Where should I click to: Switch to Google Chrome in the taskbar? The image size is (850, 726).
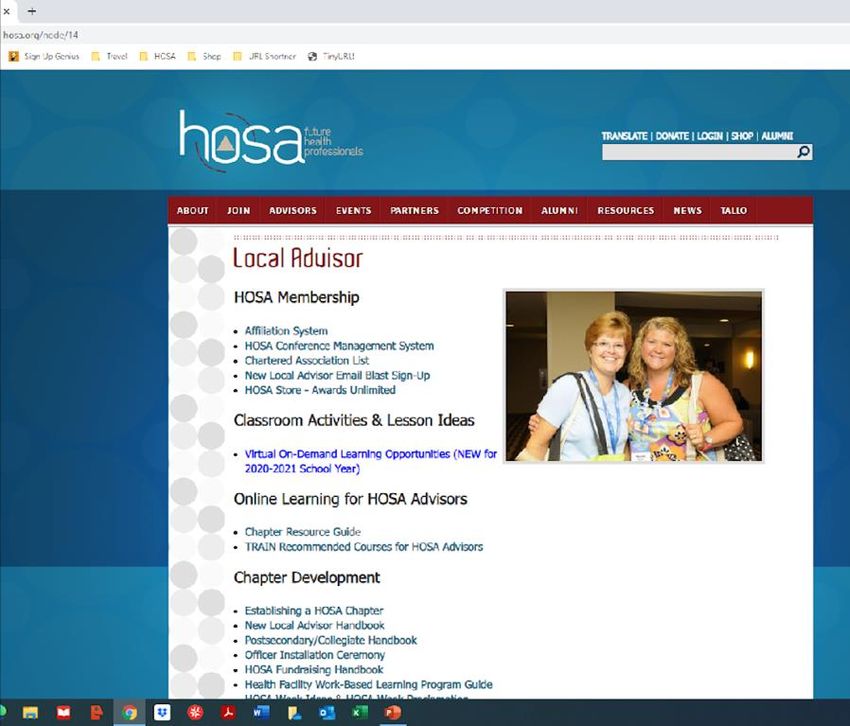(130, 712)
